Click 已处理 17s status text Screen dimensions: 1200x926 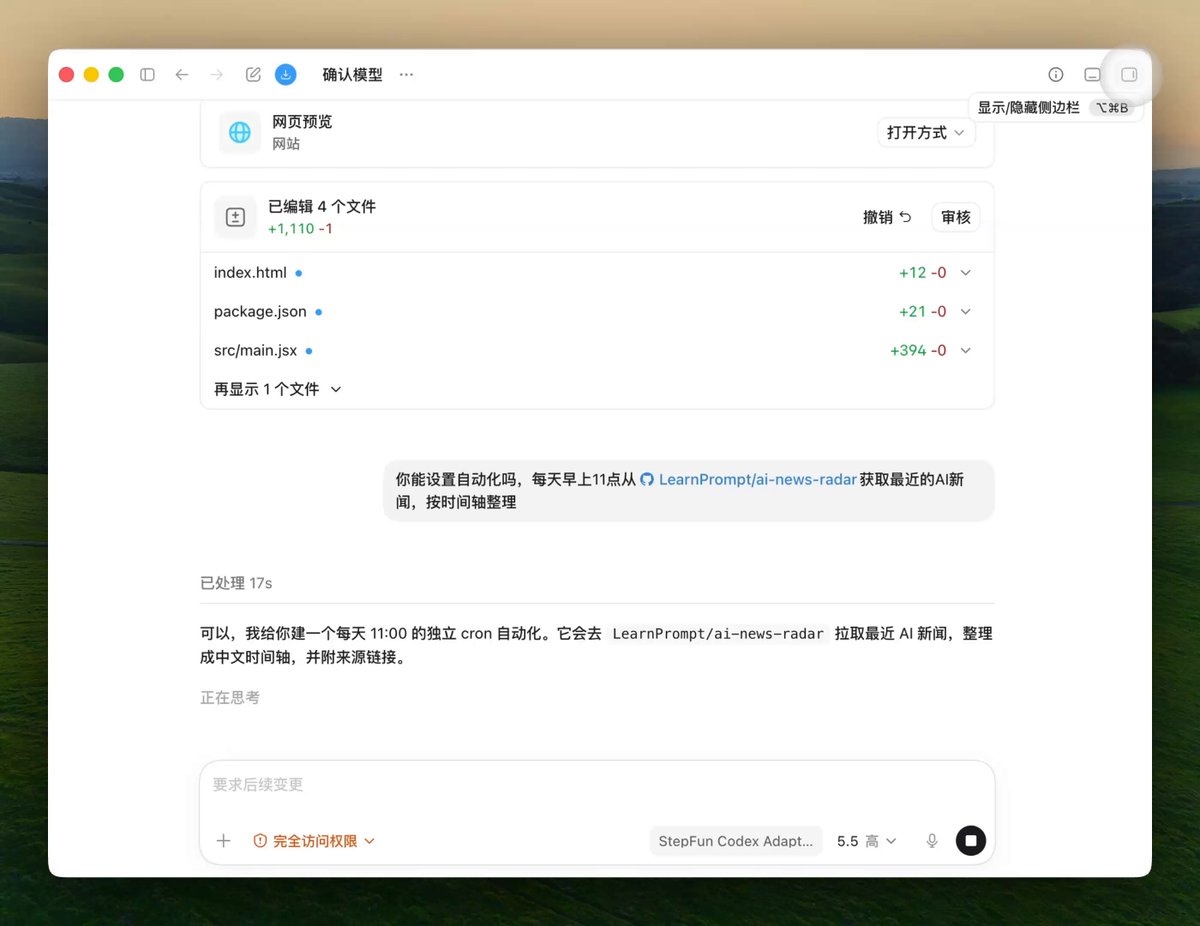[x=236, y=583]
